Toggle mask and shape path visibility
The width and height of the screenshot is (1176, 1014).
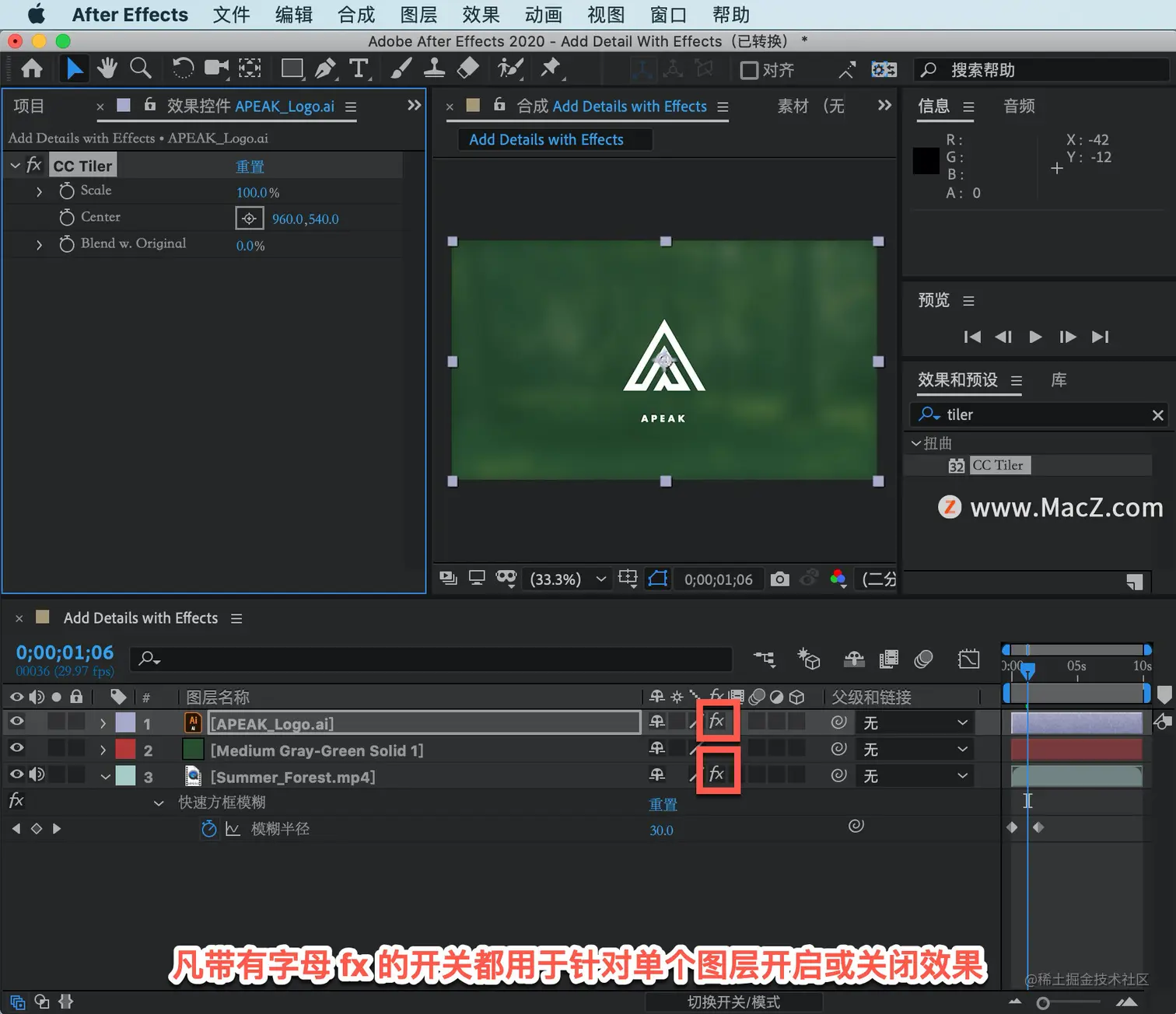click(658, 579)
